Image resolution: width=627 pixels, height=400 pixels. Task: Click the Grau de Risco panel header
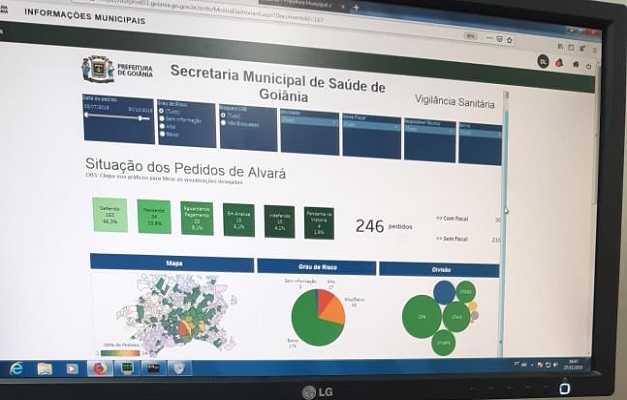317,267
